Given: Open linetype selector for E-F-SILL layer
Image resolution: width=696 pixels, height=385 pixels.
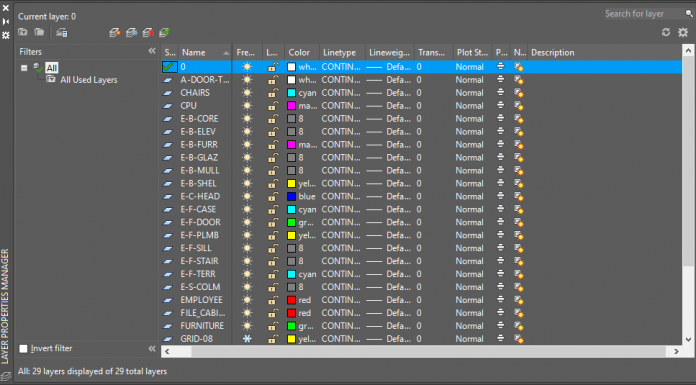Looking at the screenshot, I should tap(341, 248).
